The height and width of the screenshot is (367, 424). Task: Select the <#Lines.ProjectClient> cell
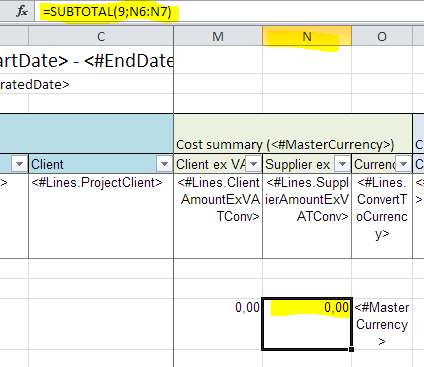click(101, 216)
